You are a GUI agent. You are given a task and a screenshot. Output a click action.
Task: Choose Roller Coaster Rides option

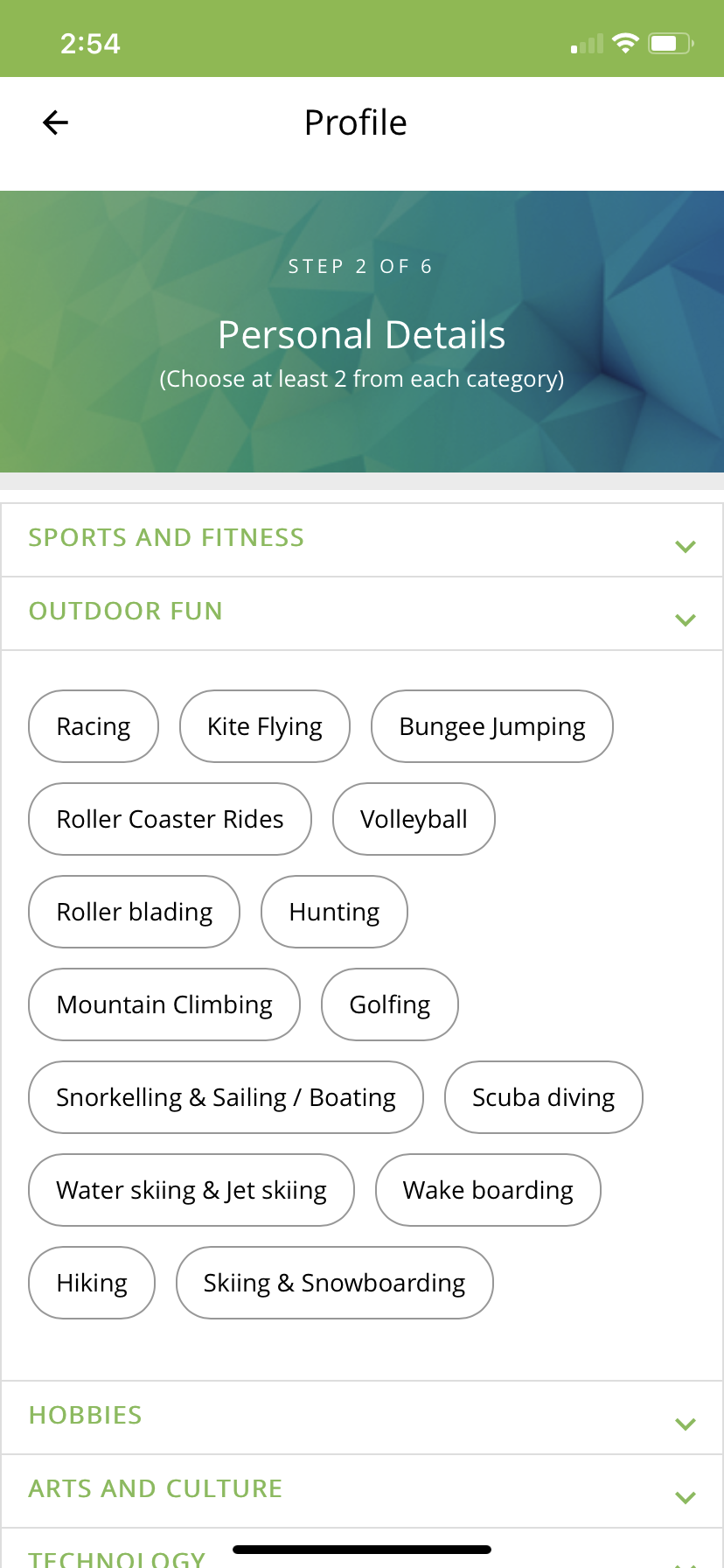171,819
